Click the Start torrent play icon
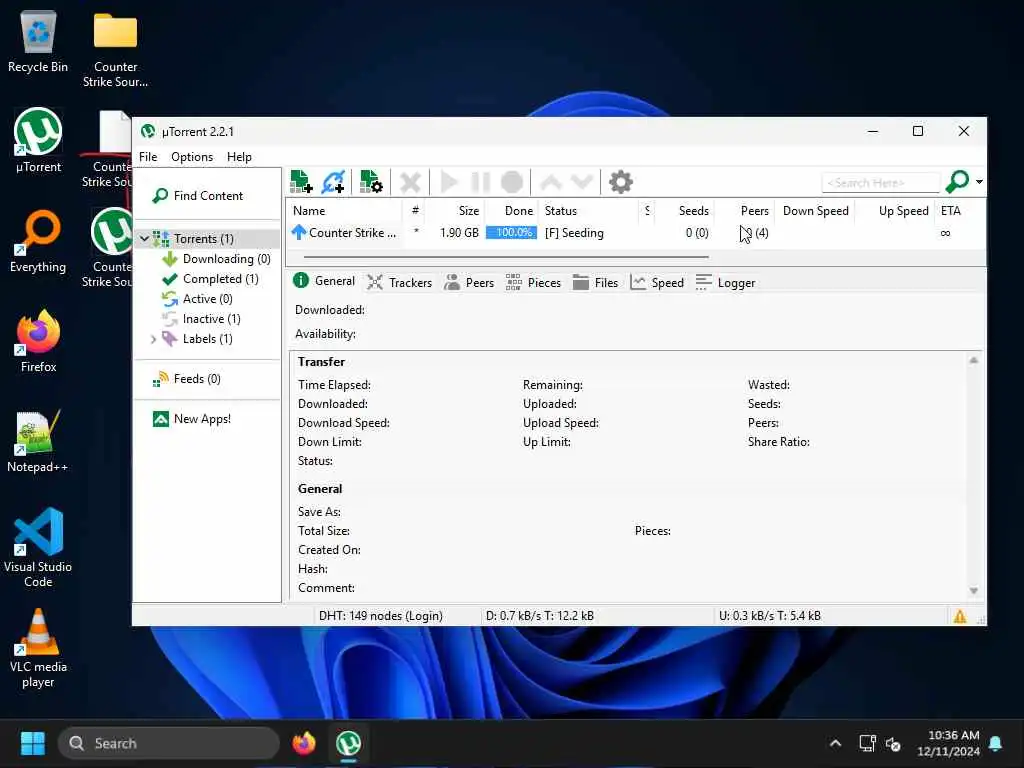Image resolution: width=1024 pixels, height=768 pixels. 449,182
